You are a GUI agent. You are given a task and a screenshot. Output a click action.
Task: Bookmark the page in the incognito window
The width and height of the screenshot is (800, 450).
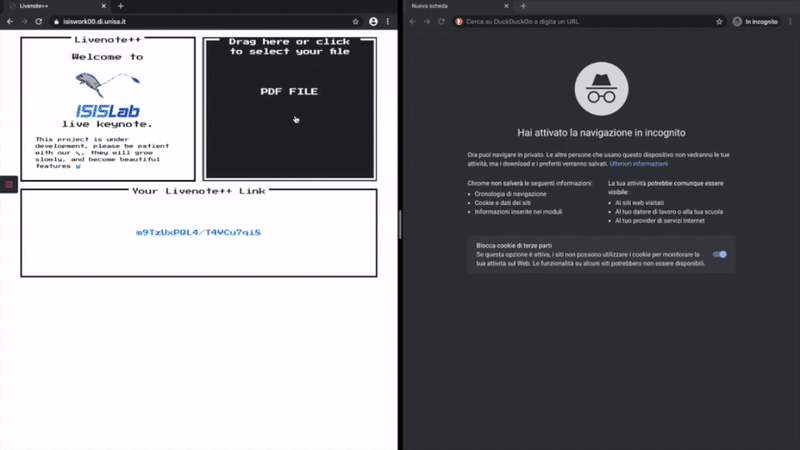(719, 21)
